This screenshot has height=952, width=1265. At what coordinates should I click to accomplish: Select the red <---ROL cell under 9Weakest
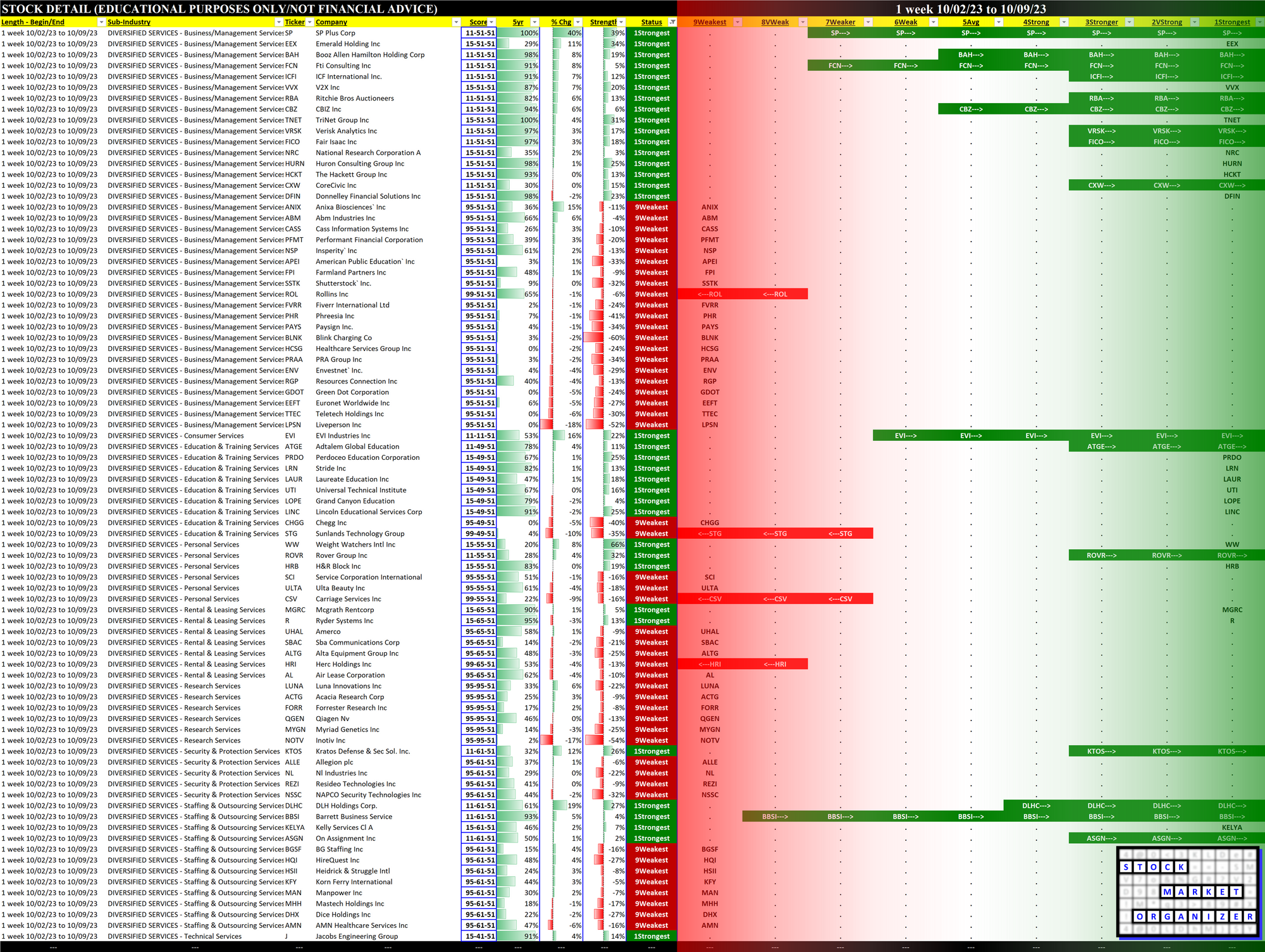coord(710,294)
